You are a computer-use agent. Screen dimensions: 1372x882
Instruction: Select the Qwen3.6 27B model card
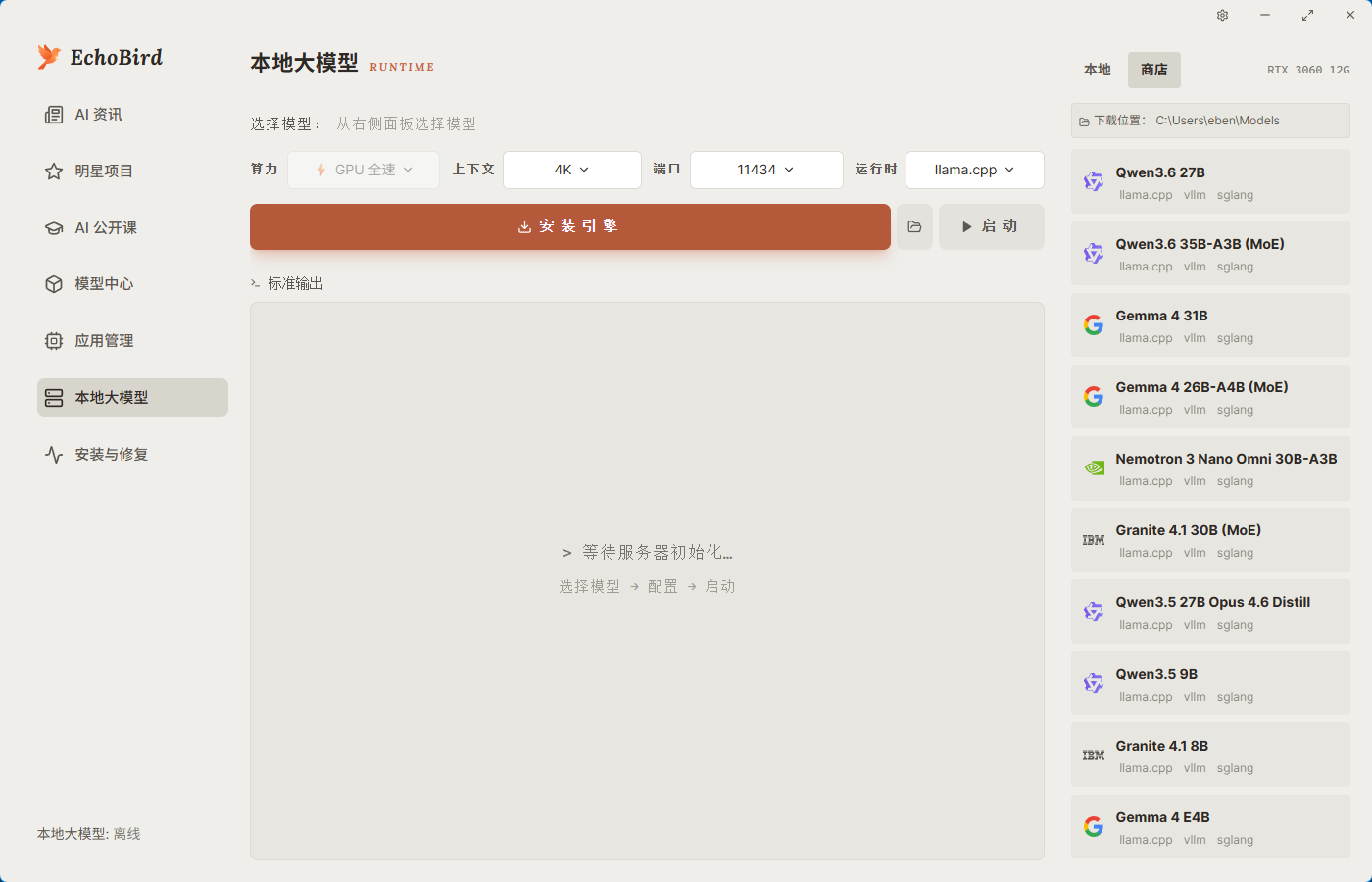click(1210, 181)
